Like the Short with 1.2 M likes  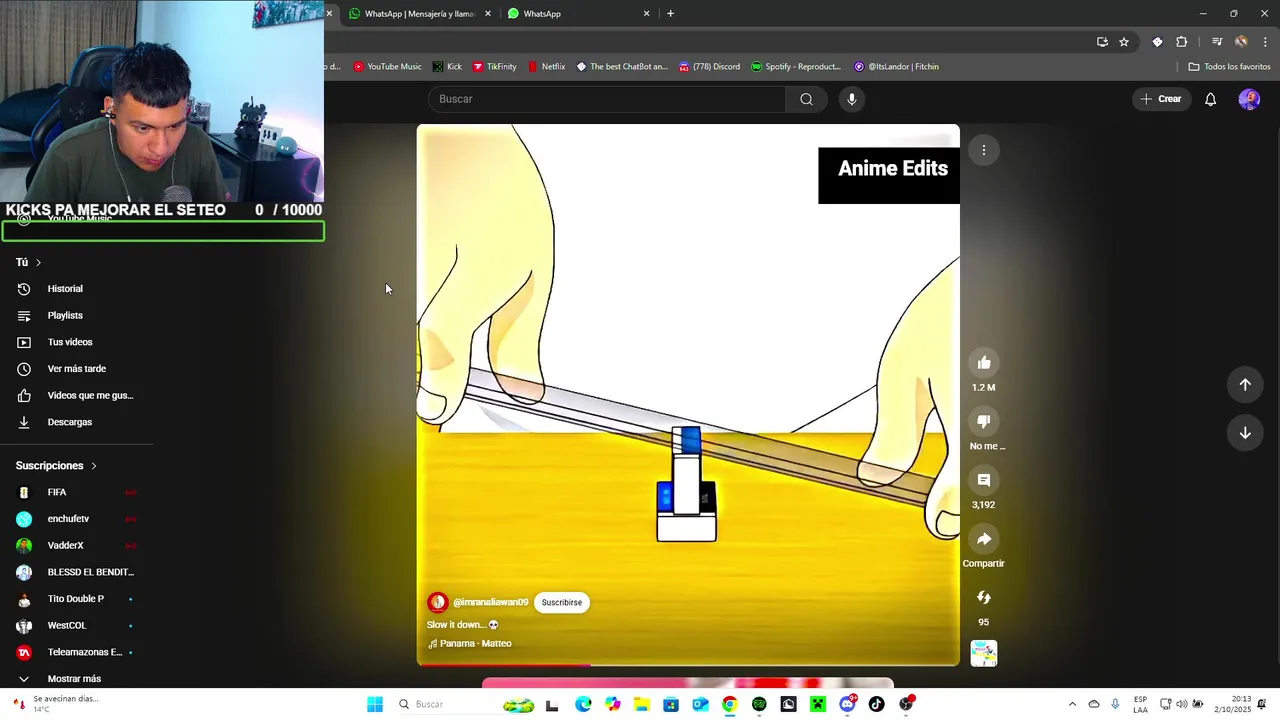(984, 363)
